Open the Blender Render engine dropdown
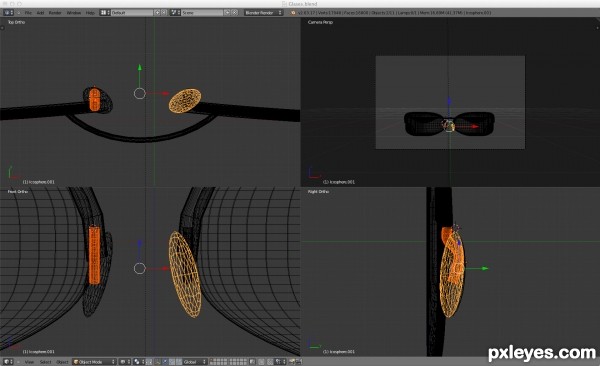 [264, 13]
